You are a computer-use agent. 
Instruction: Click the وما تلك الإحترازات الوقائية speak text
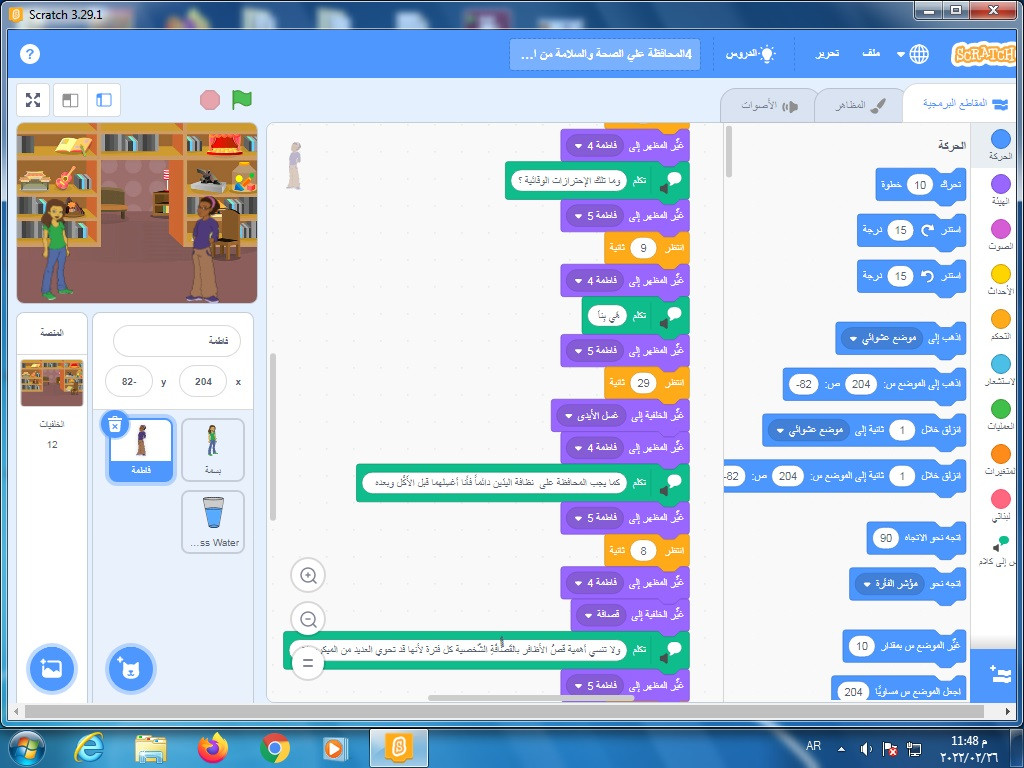click(569, 180)
